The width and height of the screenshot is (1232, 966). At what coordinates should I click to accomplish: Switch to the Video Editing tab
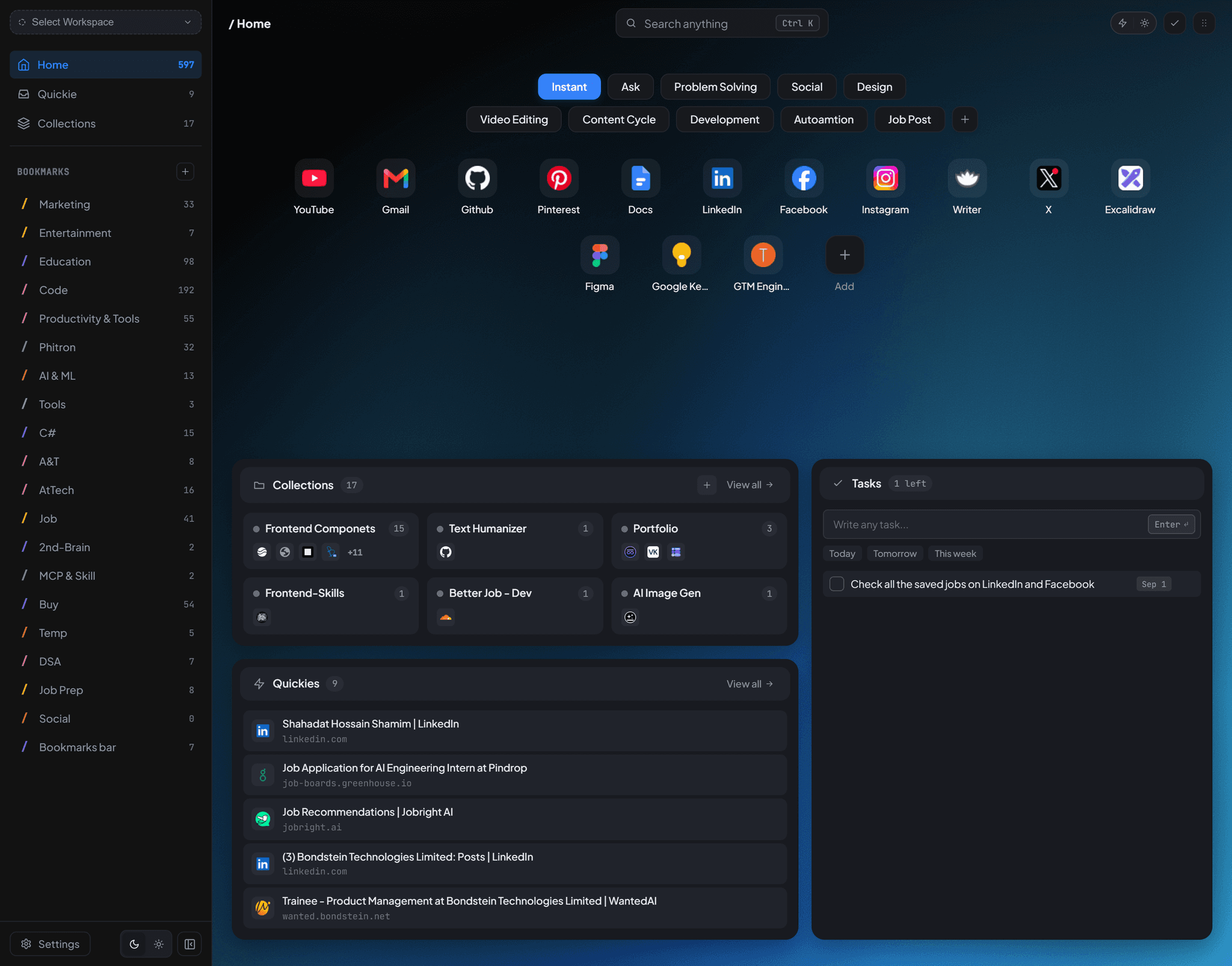pos(514,119)
